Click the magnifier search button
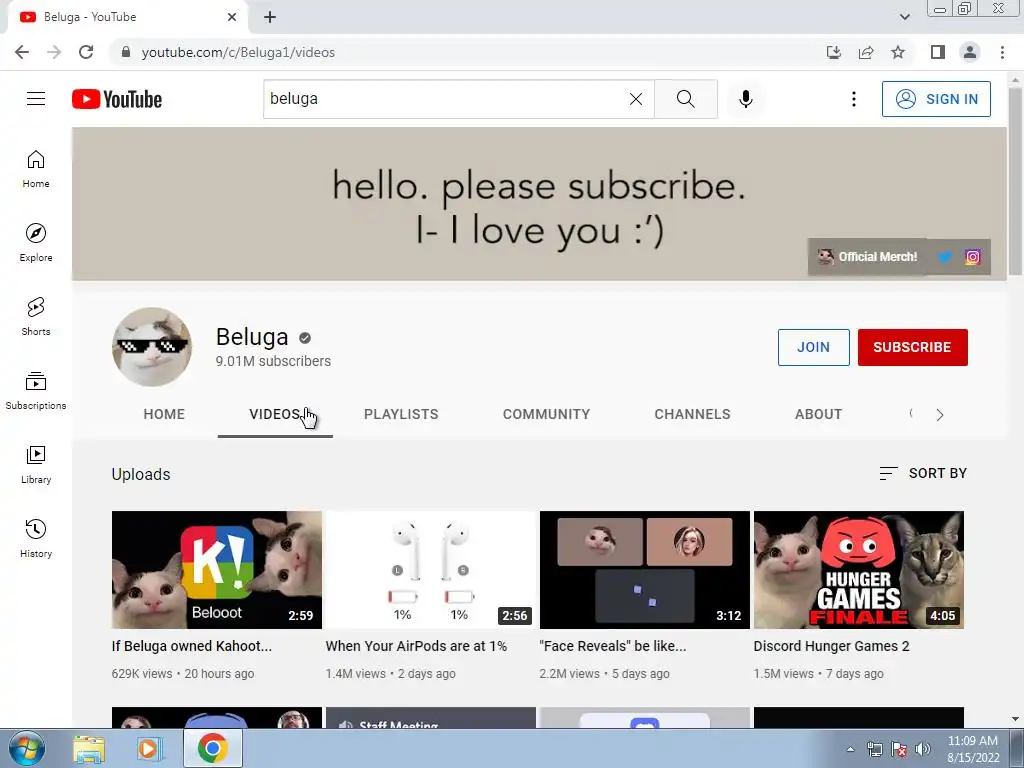The image size is (1024, 768). (x=686, y=99)
